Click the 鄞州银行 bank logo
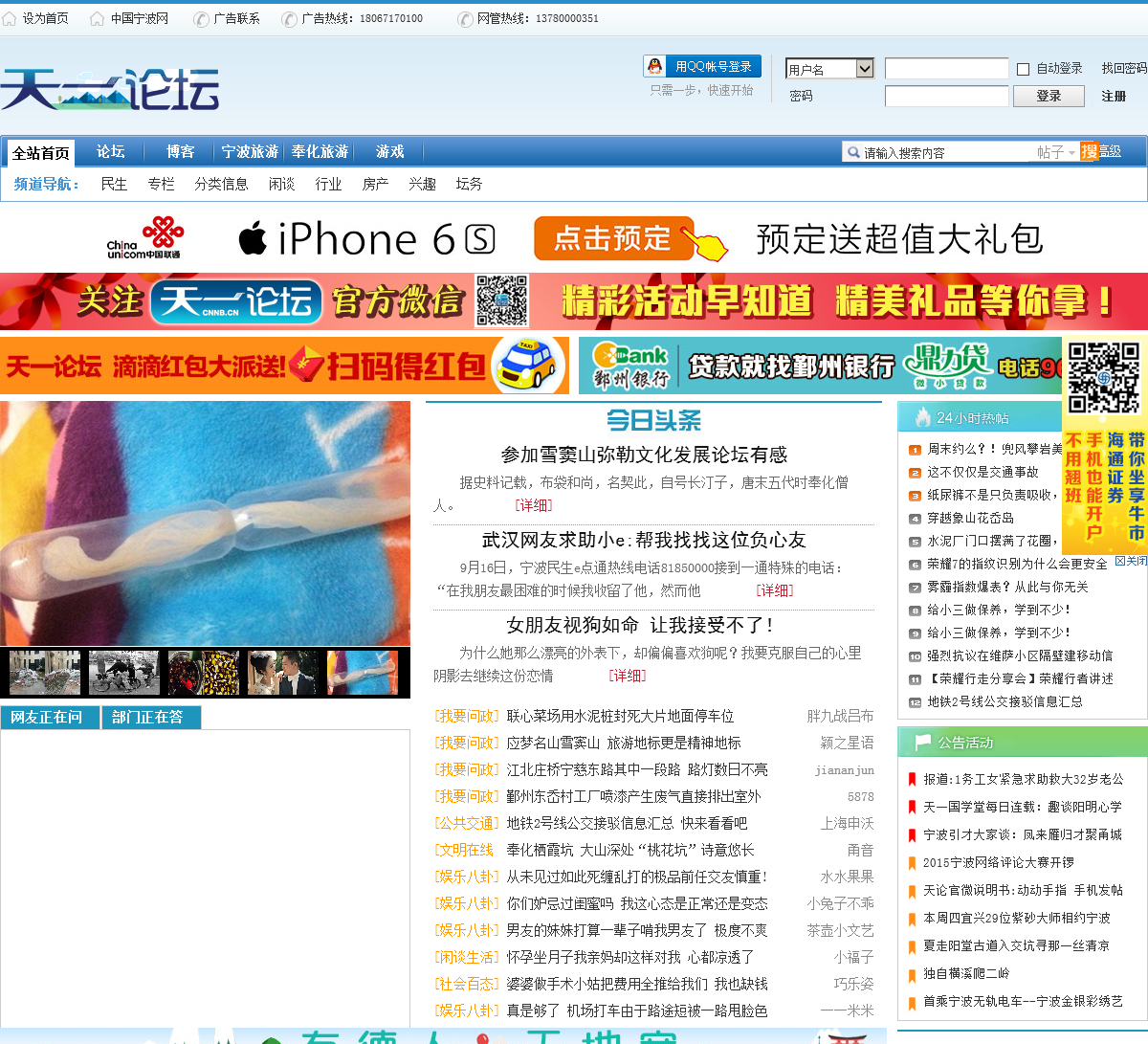This screenshot has width=1148, height=1044. point(629,366)
